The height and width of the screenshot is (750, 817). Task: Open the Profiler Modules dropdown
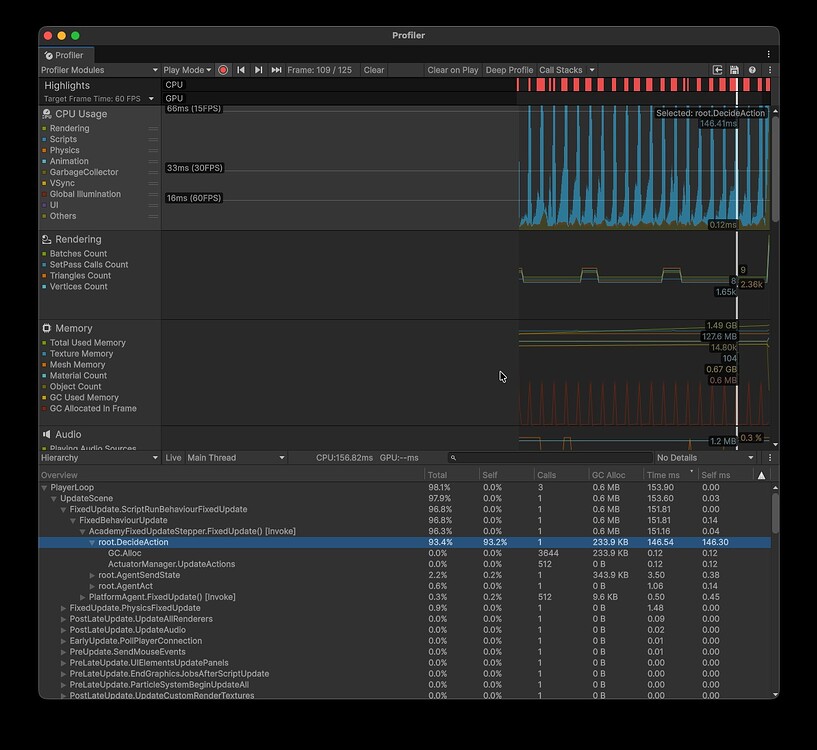tap(100, 70)
